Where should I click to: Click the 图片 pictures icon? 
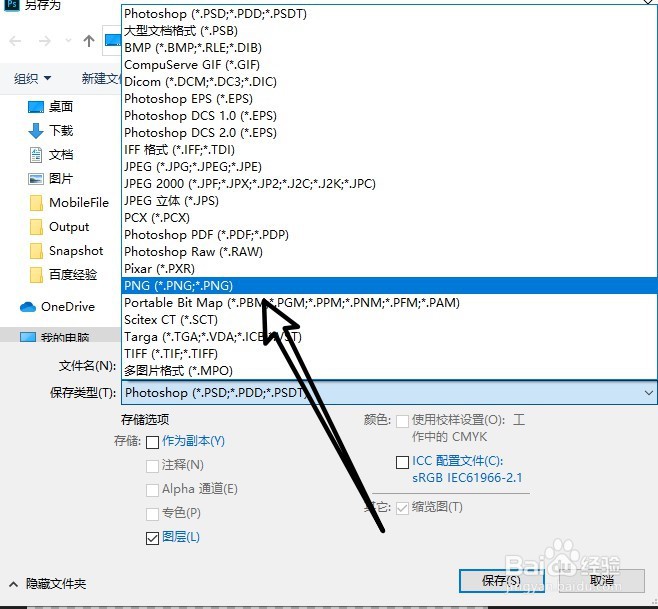click(x=36, y=179)
